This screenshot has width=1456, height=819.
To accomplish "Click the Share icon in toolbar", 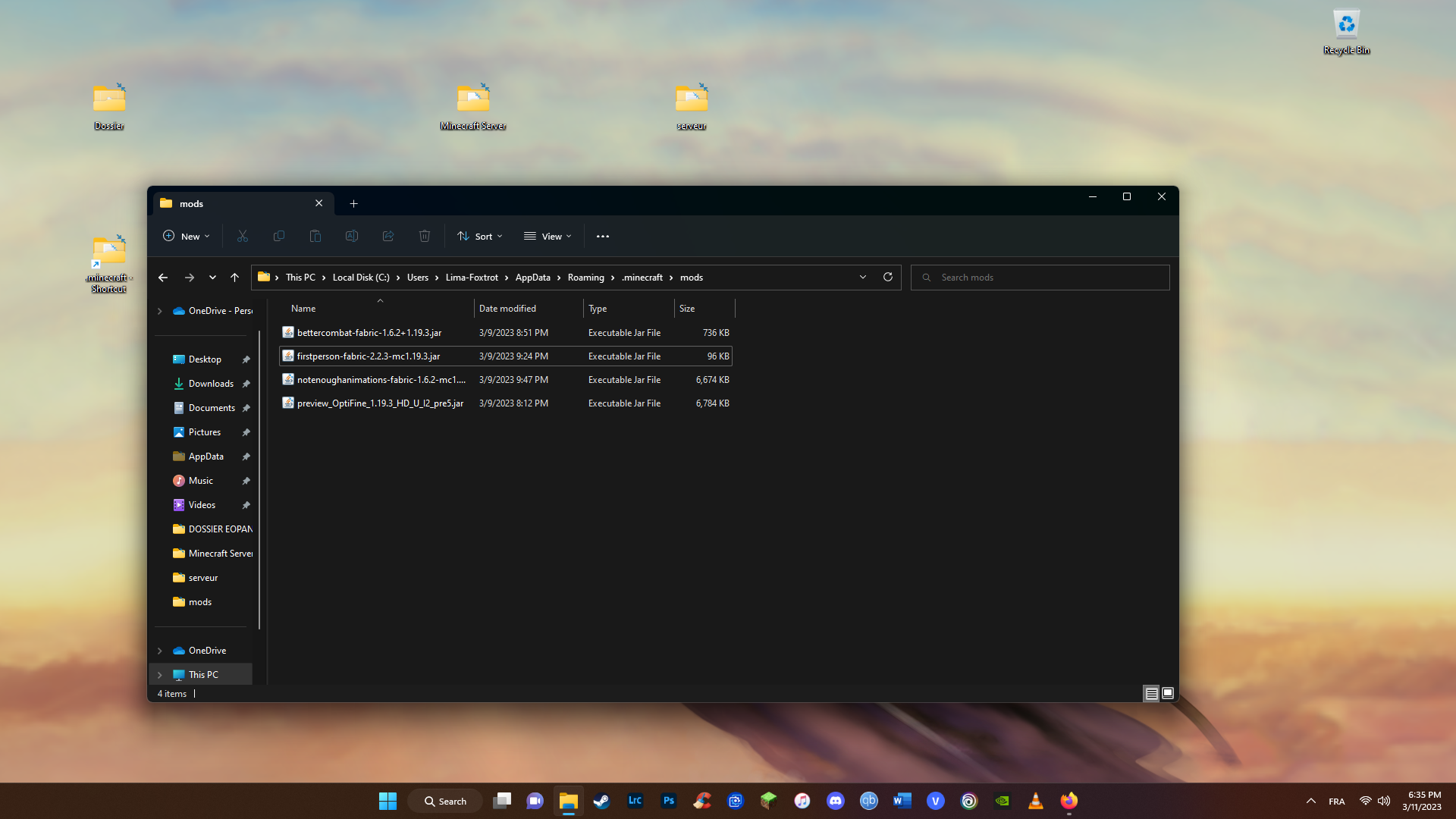I will (388, 236).
